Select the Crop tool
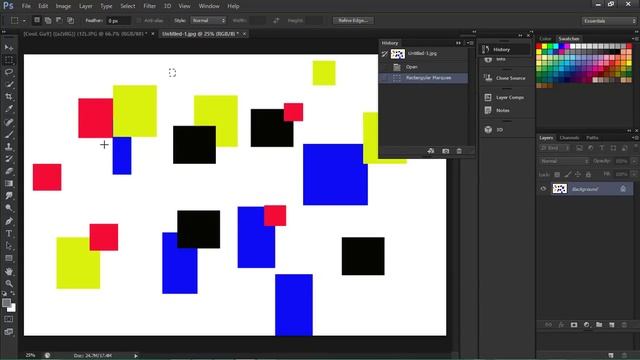The width and height of the screenshot is (640, 360). tap(9, 97)
